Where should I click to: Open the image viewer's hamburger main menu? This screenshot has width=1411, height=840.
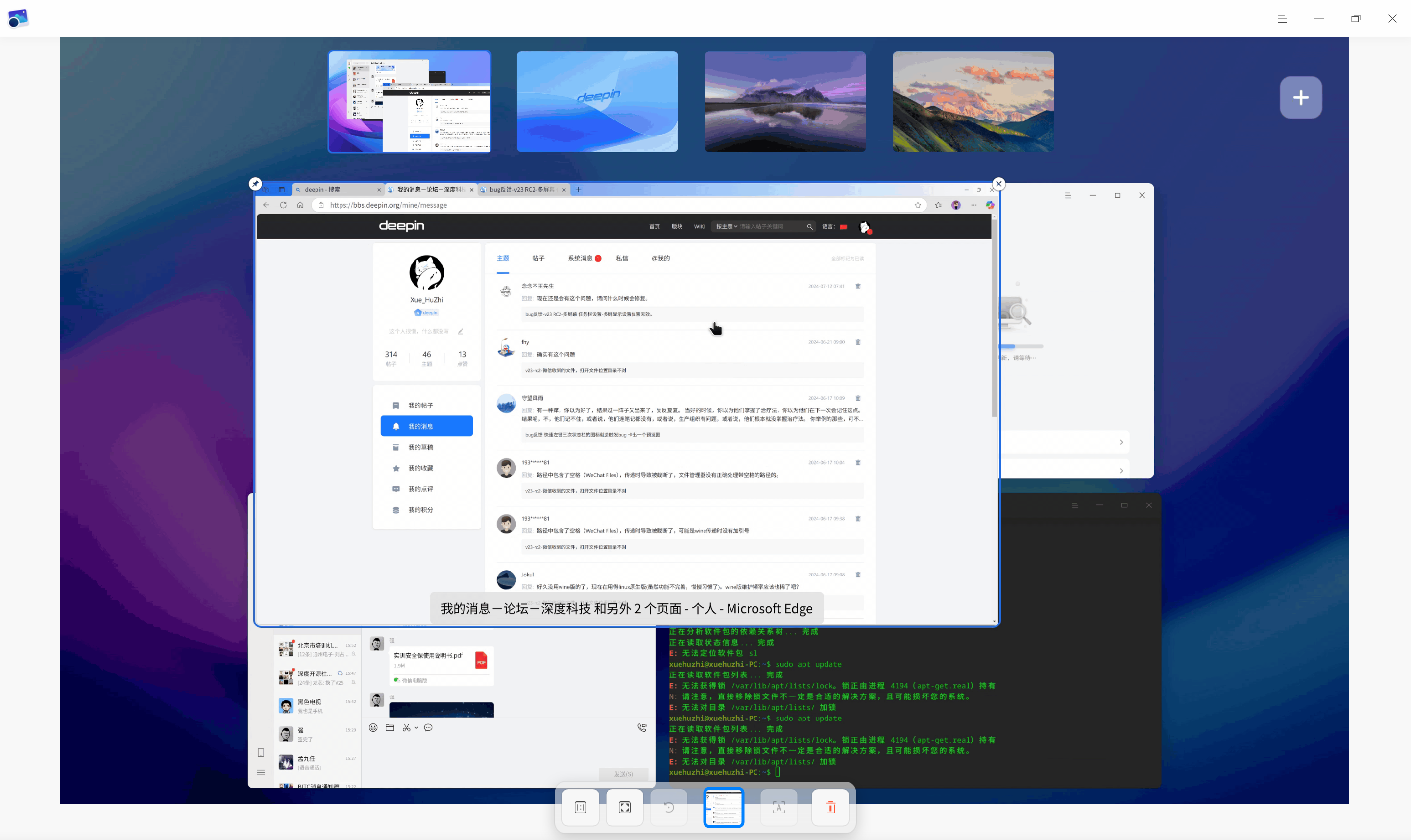tap(1283, 19)
